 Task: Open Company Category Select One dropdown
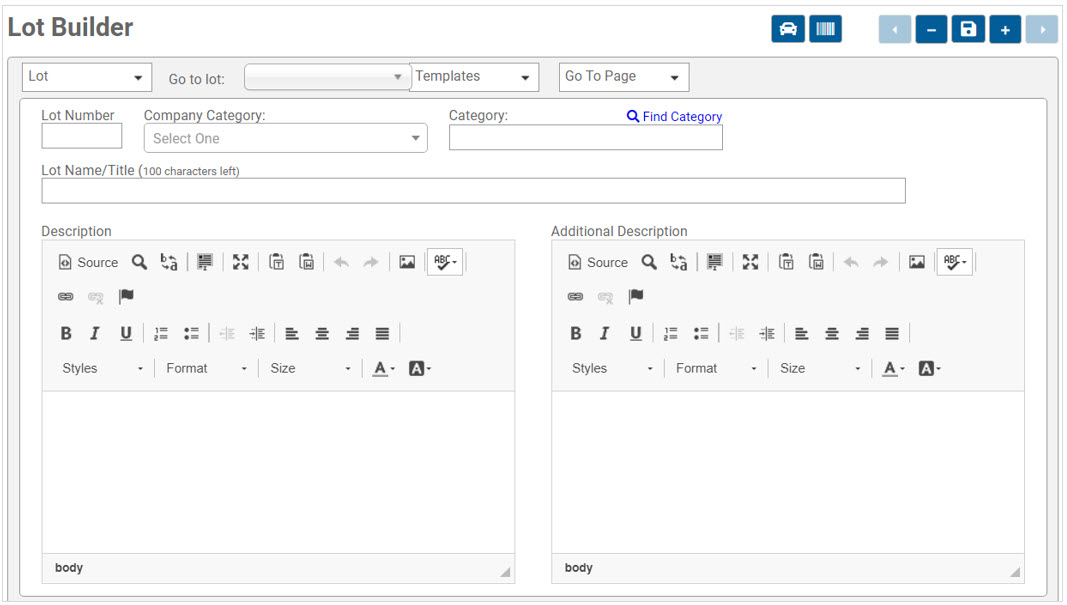[285, 138]
